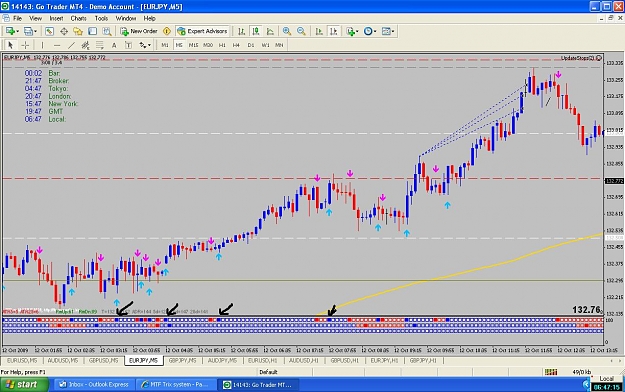
Task: Click the connection status bars icon
Action: click(551, 372)
